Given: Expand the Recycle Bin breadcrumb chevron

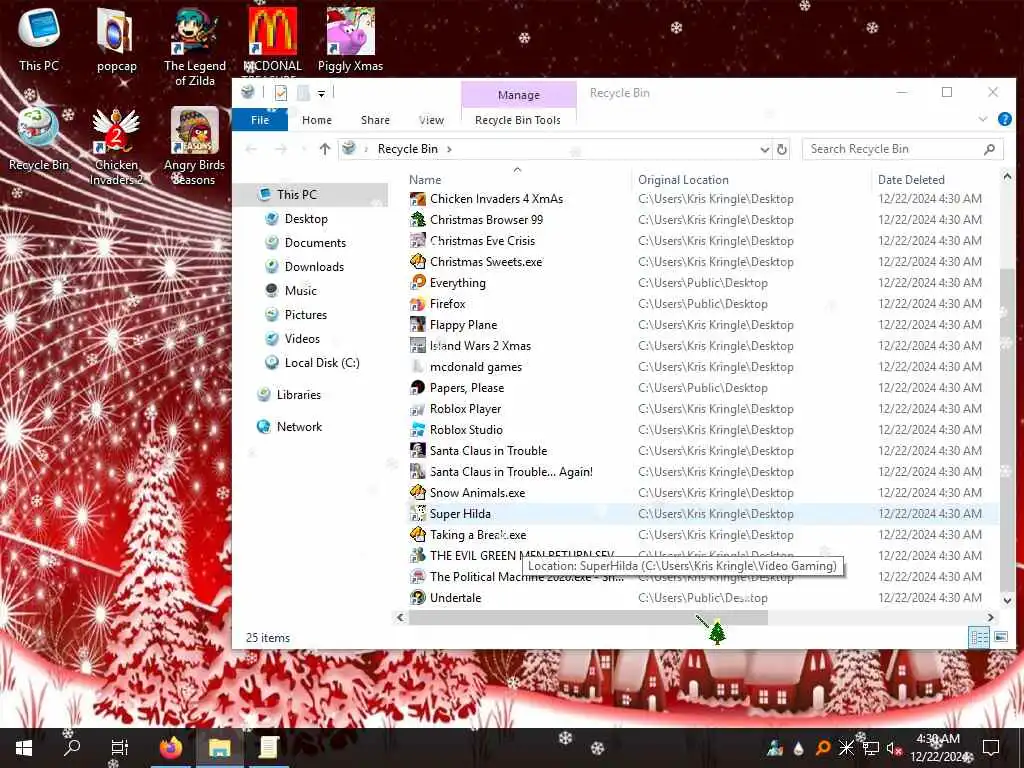Looking at the screenshot, I should 449,149.
